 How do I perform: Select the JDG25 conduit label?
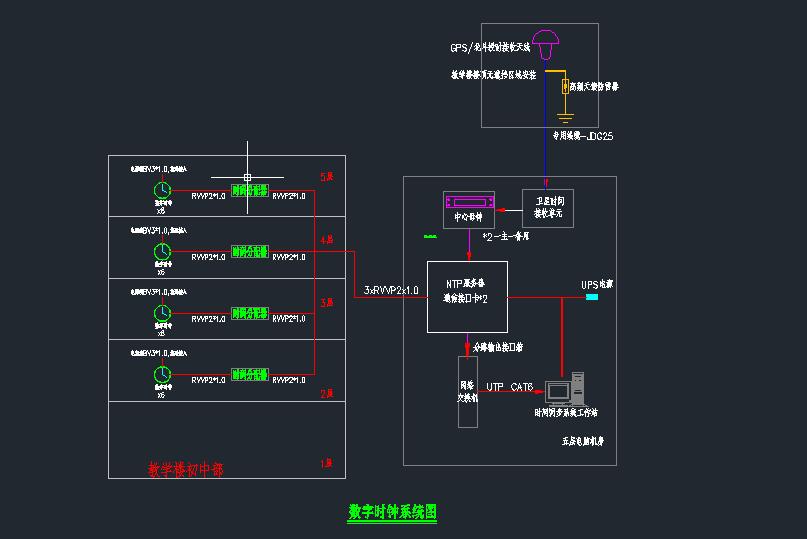click(583, 135)
